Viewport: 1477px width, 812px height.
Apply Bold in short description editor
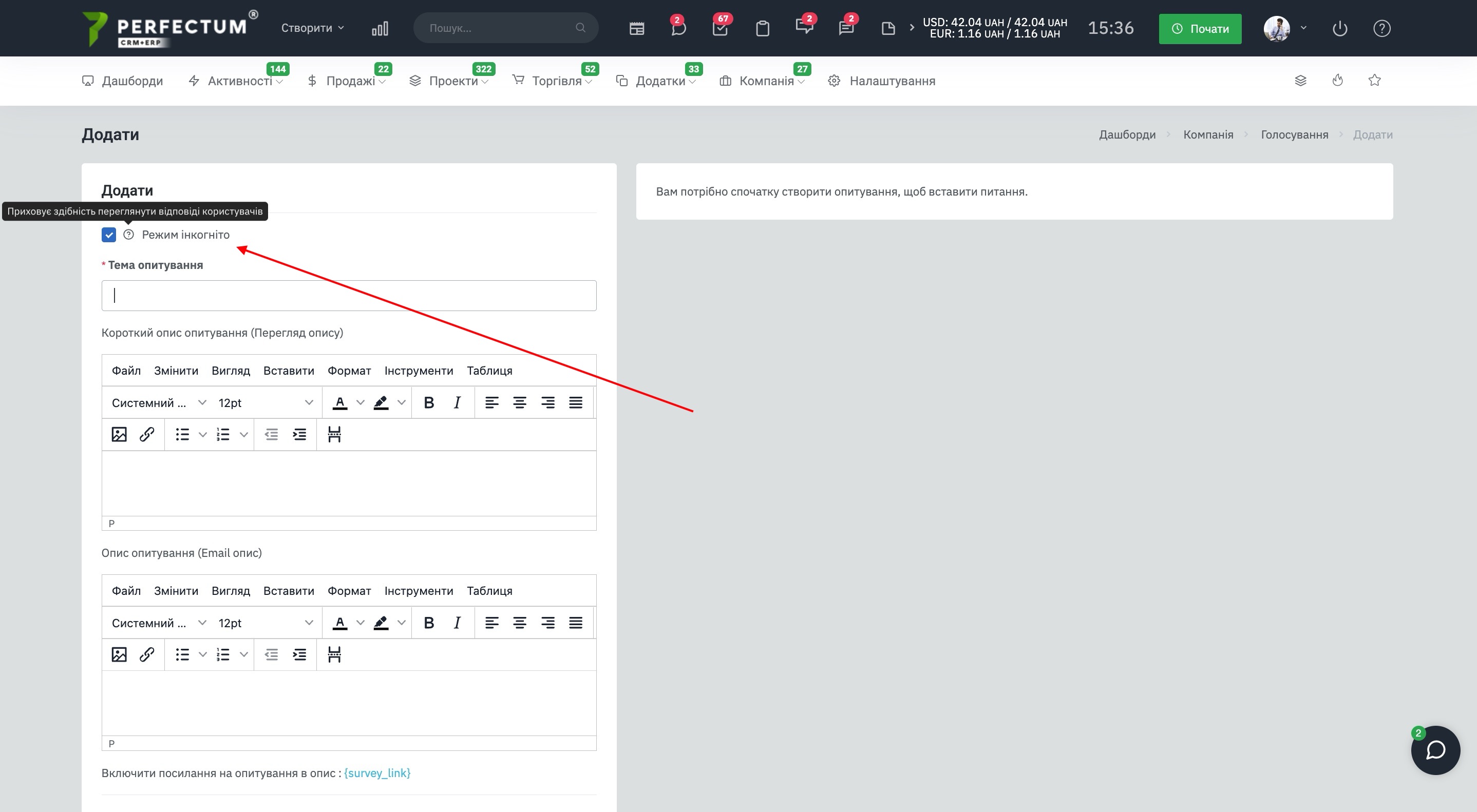coord(428,403)
